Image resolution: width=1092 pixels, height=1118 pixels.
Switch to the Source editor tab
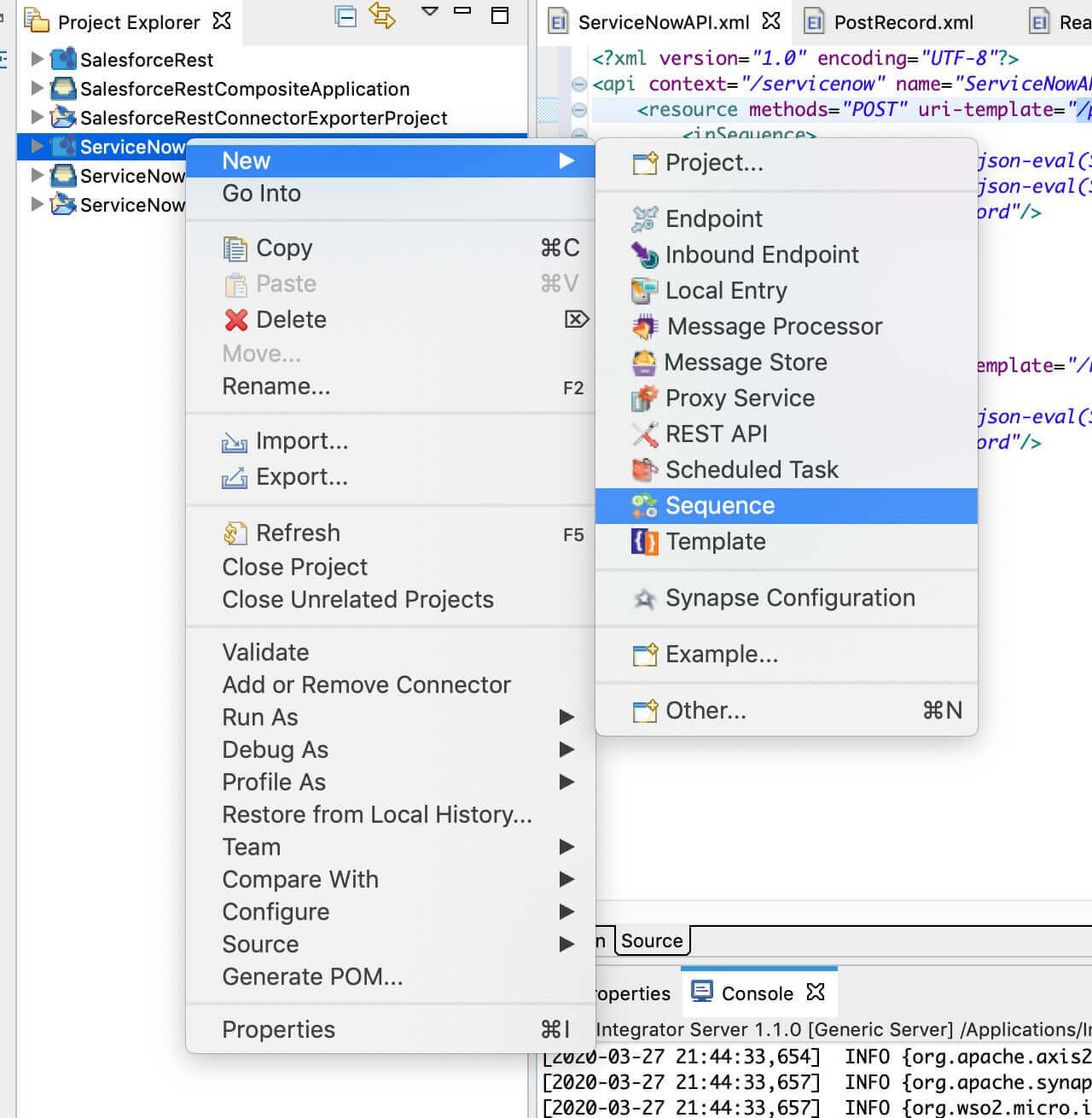point(652,940)
